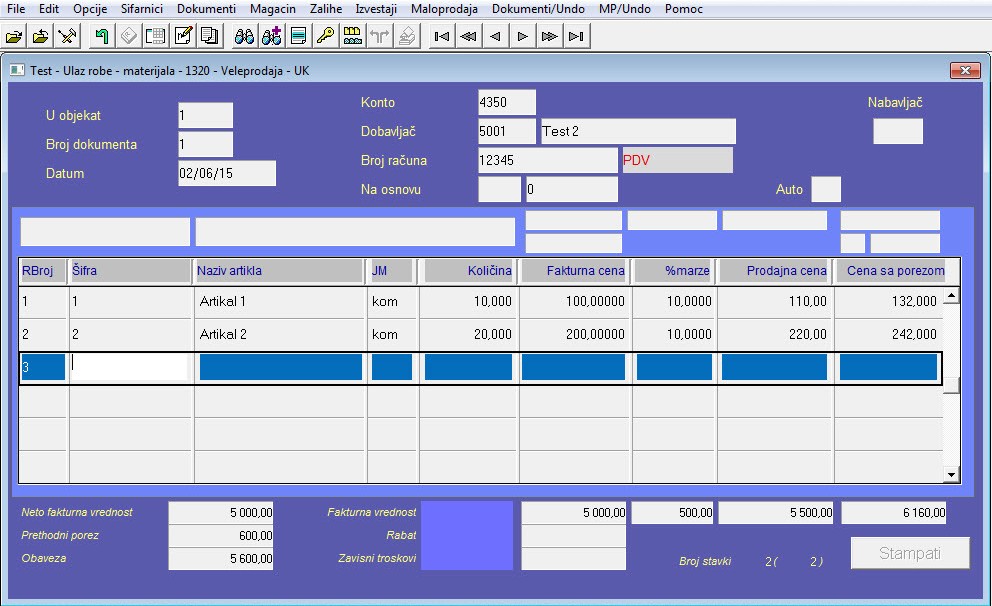Select the Artikal 1 name cell
The height and width of the screenshot is (606, 992).
[280, 302]
